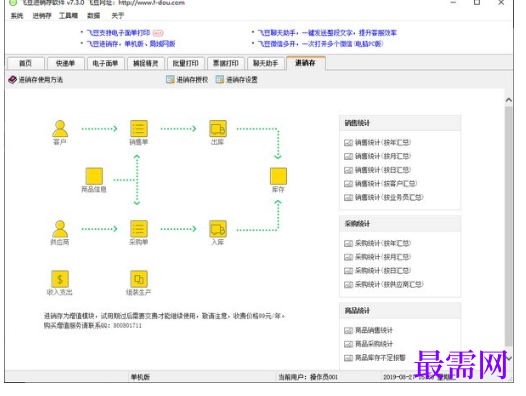Click the 进销存授权 toolbar icon
Screen dimensions: 526x396
[x=170, y=80]
